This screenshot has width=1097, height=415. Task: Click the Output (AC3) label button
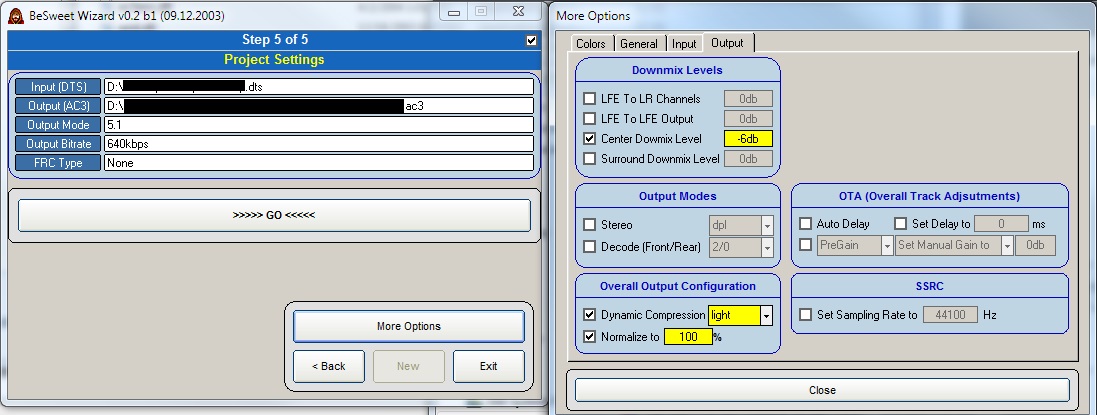click(59, 106)
